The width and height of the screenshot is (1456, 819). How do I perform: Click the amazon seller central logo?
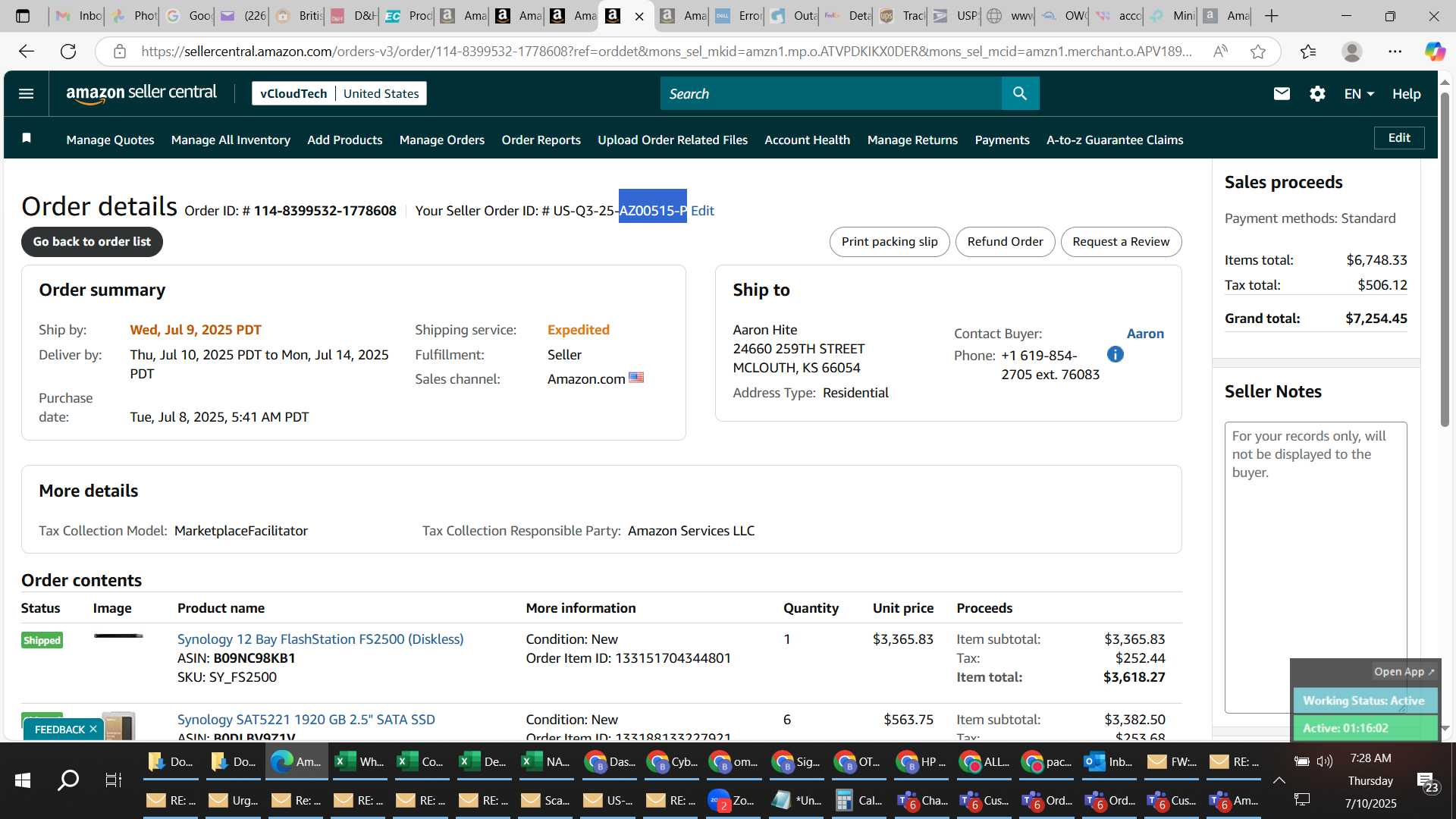141,93
